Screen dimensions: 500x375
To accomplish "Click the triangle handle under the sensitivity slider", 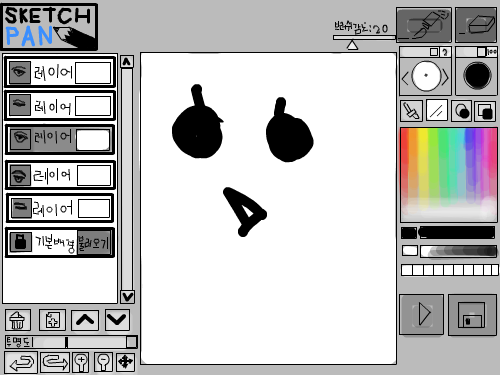I will pos(352,45).
